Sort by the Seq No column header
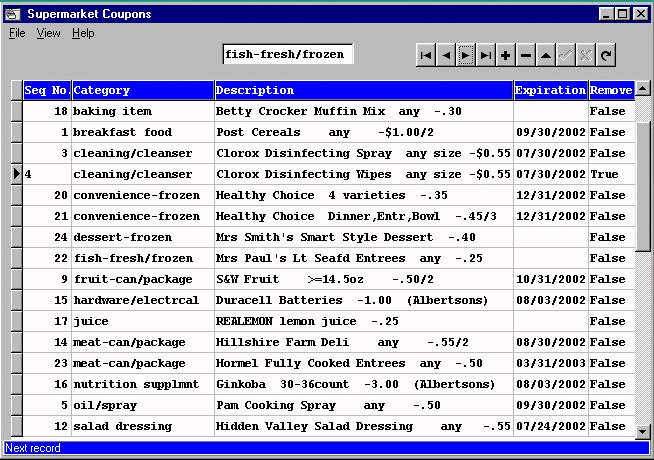Screen dimensions: 654x460 (x=47, y=90)
